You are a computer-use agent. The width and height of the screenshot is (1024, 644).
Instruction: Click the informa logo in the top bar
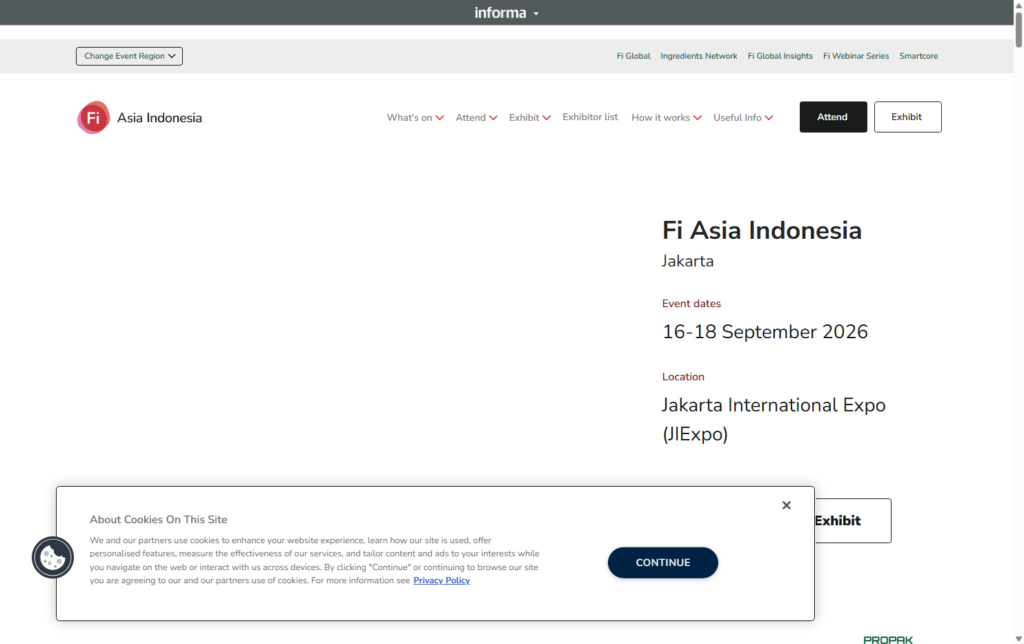point(500,12)
